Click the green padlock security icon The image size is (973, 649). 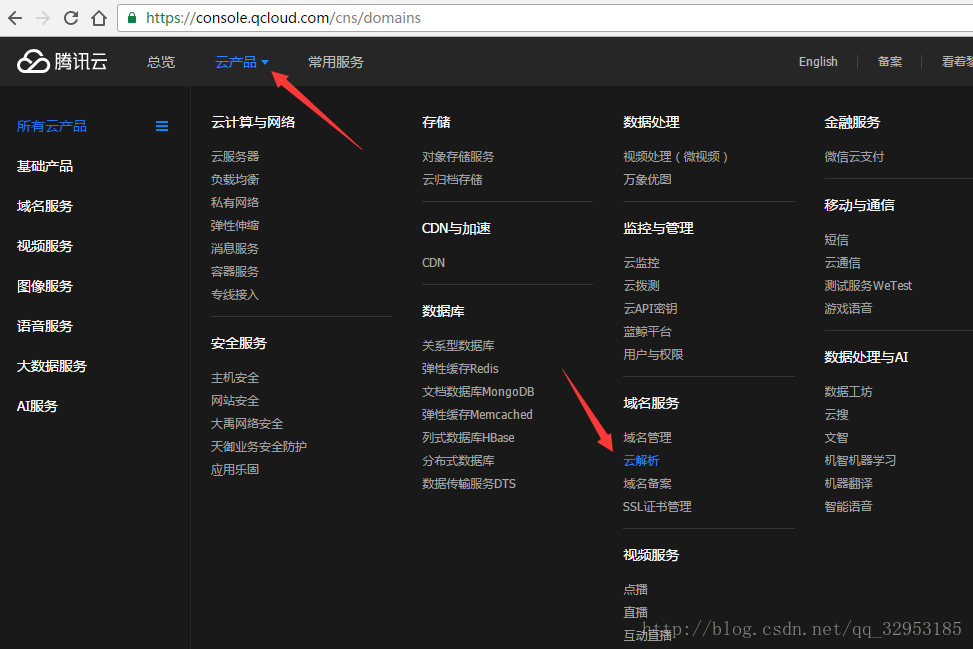pos(132,18)
